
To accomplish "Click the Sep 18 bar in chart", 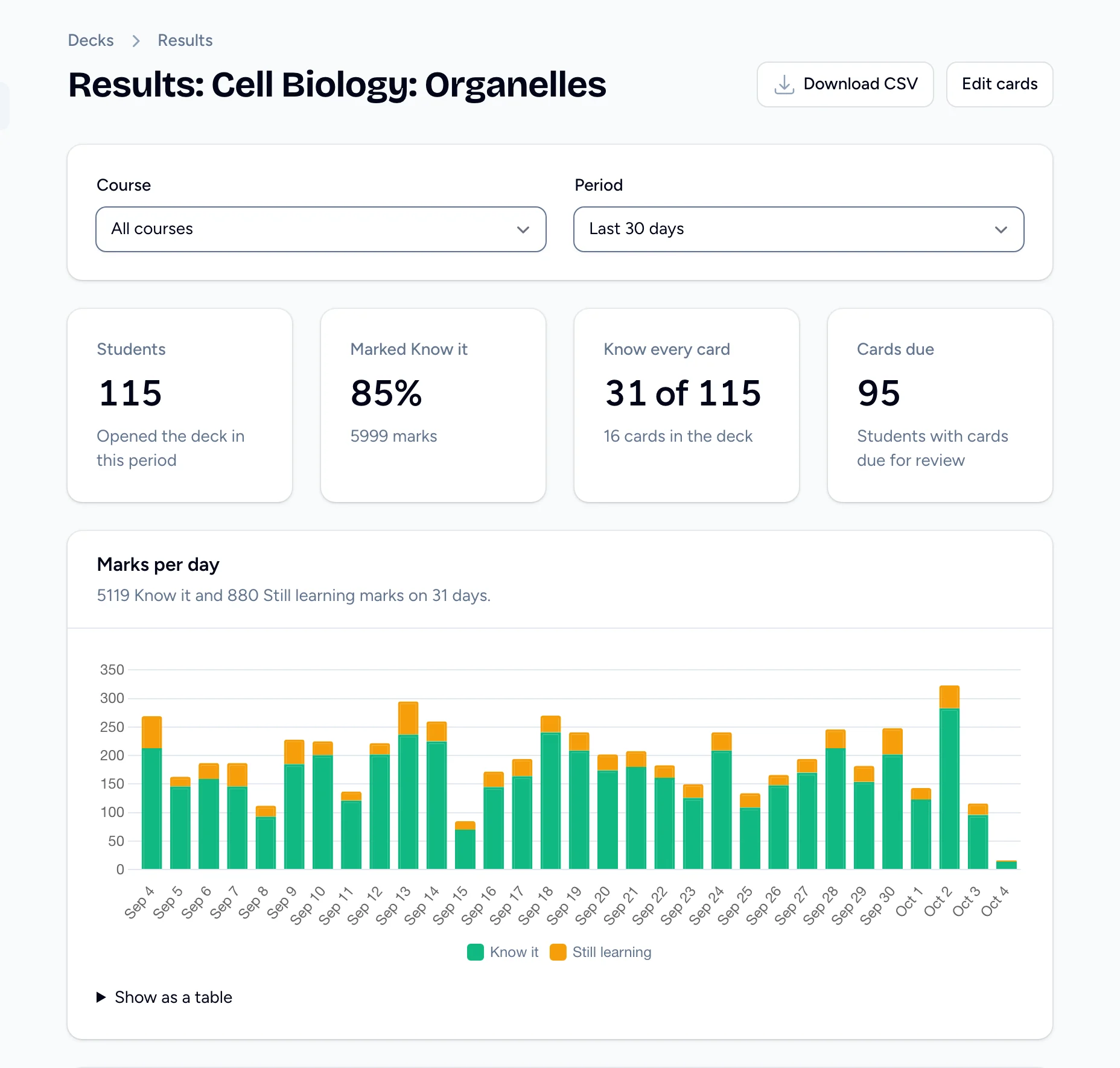I will [550, 792].
